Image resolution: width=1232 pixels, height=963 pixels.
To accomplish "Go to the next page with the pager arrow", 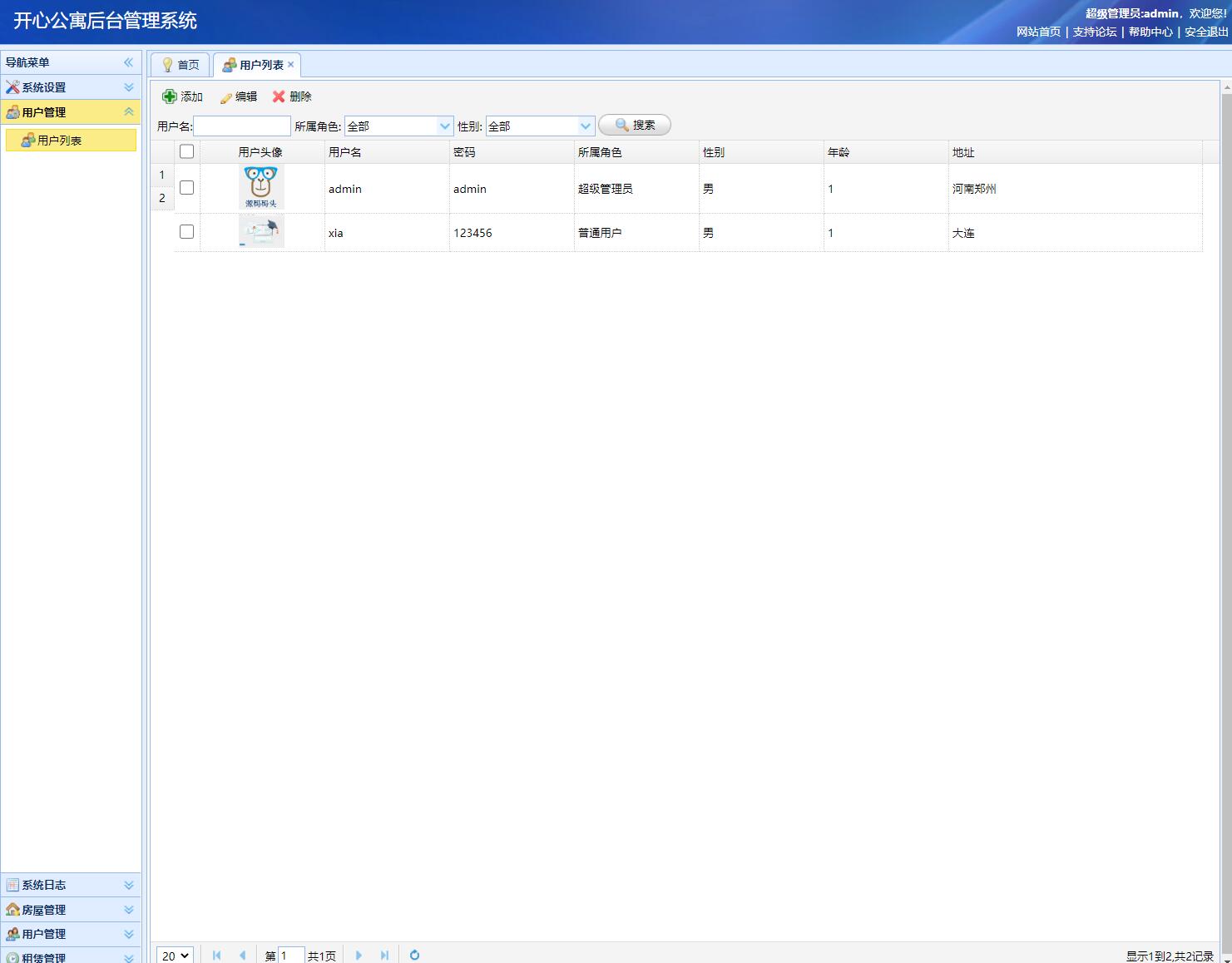I will point(359,956).
